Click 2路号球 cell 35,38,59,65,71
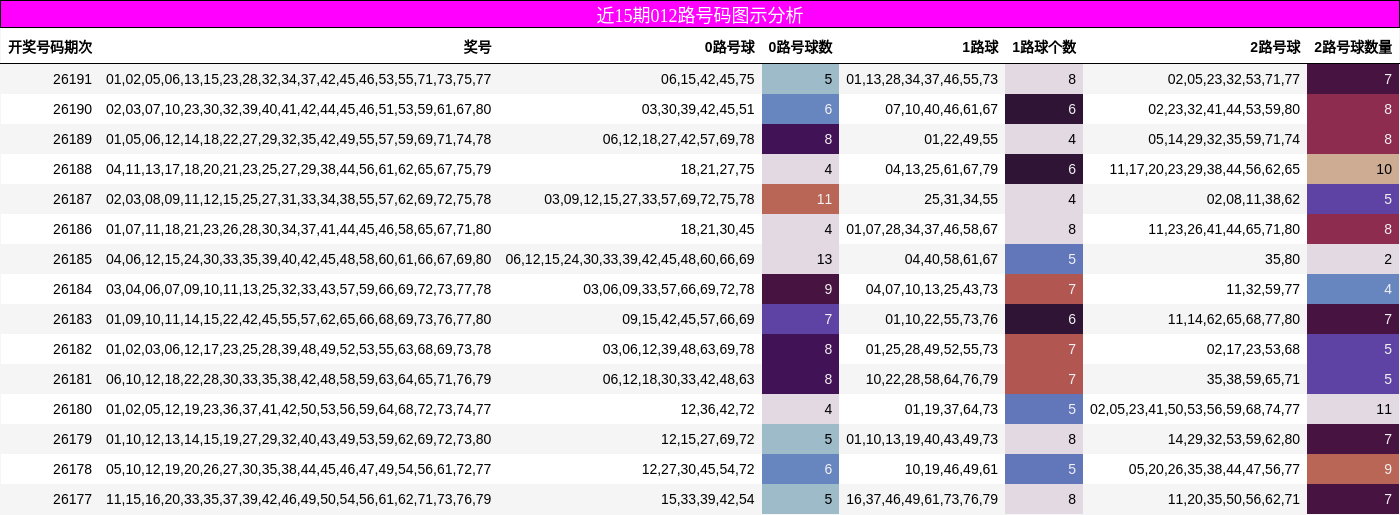This screenshot has width=1400, height=515. click(x=1253, y=379)
